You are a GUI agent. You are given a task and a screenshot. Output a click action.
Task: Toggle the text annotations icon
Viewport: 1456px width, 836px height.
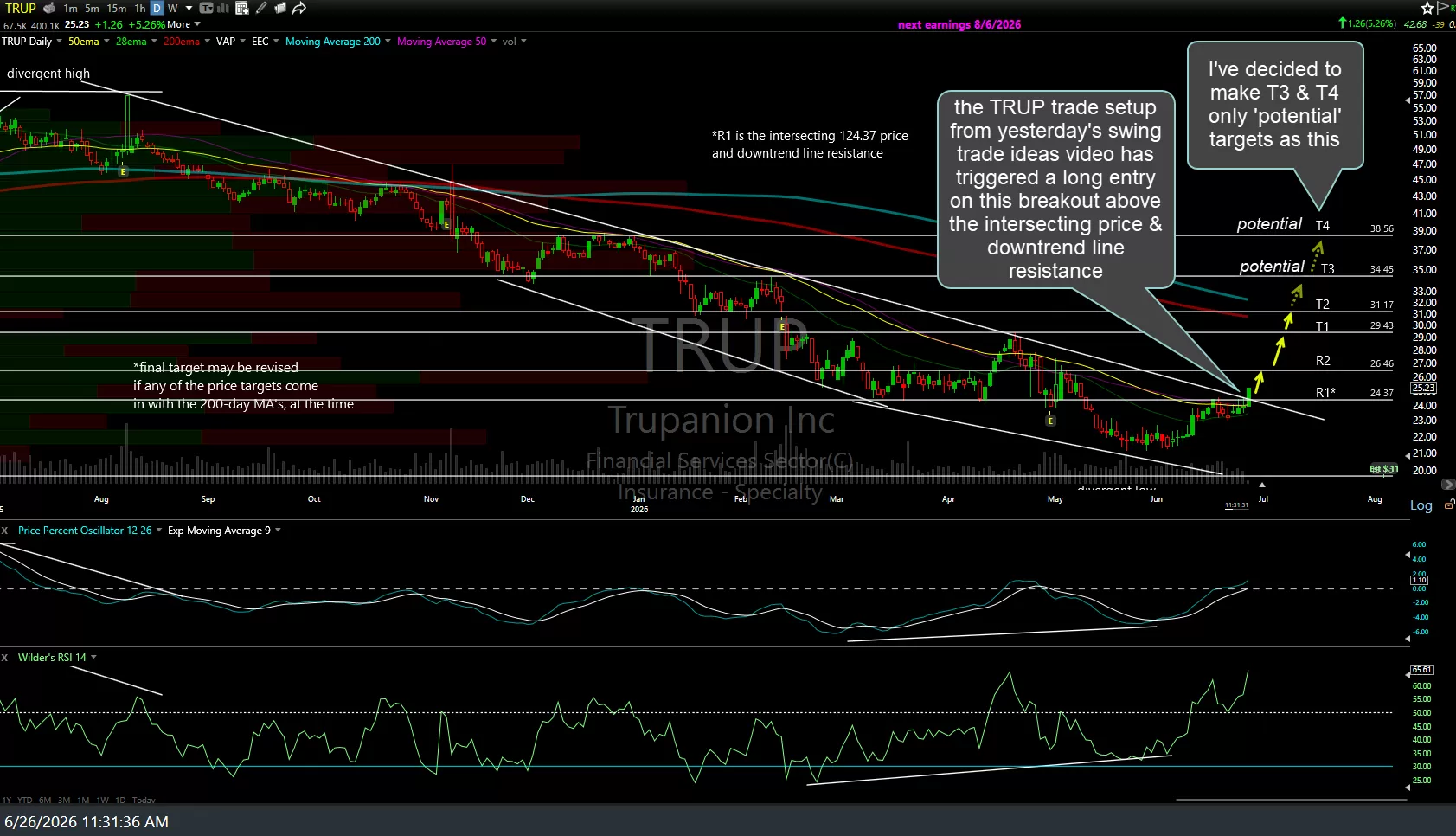click(x=206, y=8)
